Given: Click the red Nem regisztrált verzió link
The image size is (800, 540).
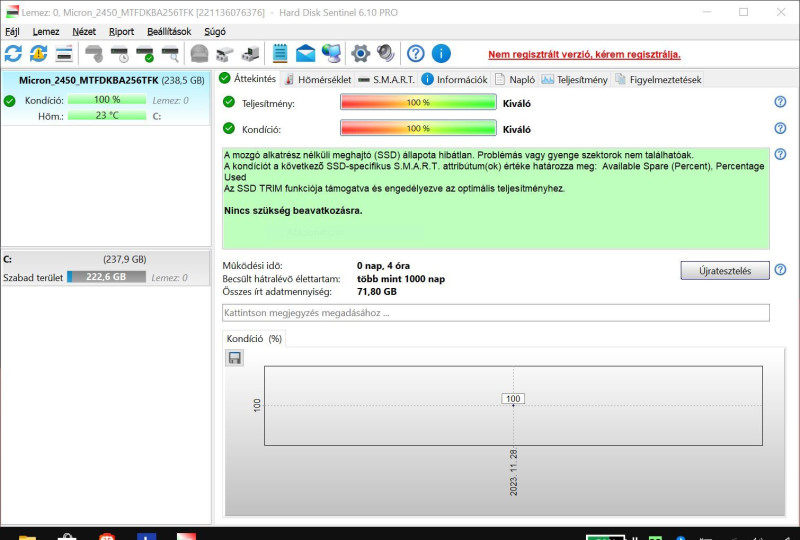Looking at the screenshot, I should (x=584, y=55).
